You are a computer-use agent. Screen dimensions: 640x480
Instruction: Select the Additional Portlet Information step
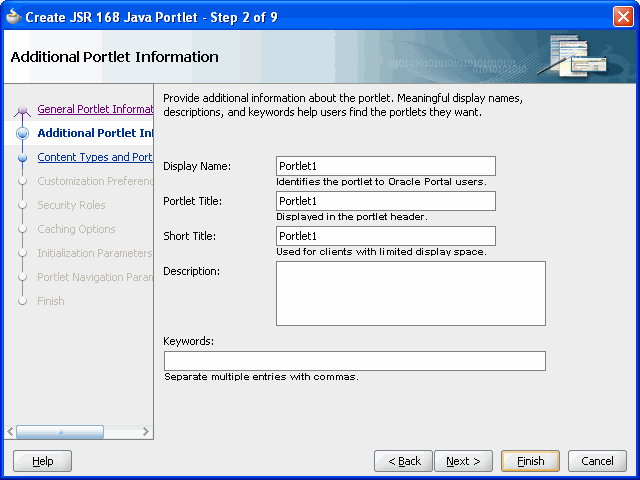95,133
